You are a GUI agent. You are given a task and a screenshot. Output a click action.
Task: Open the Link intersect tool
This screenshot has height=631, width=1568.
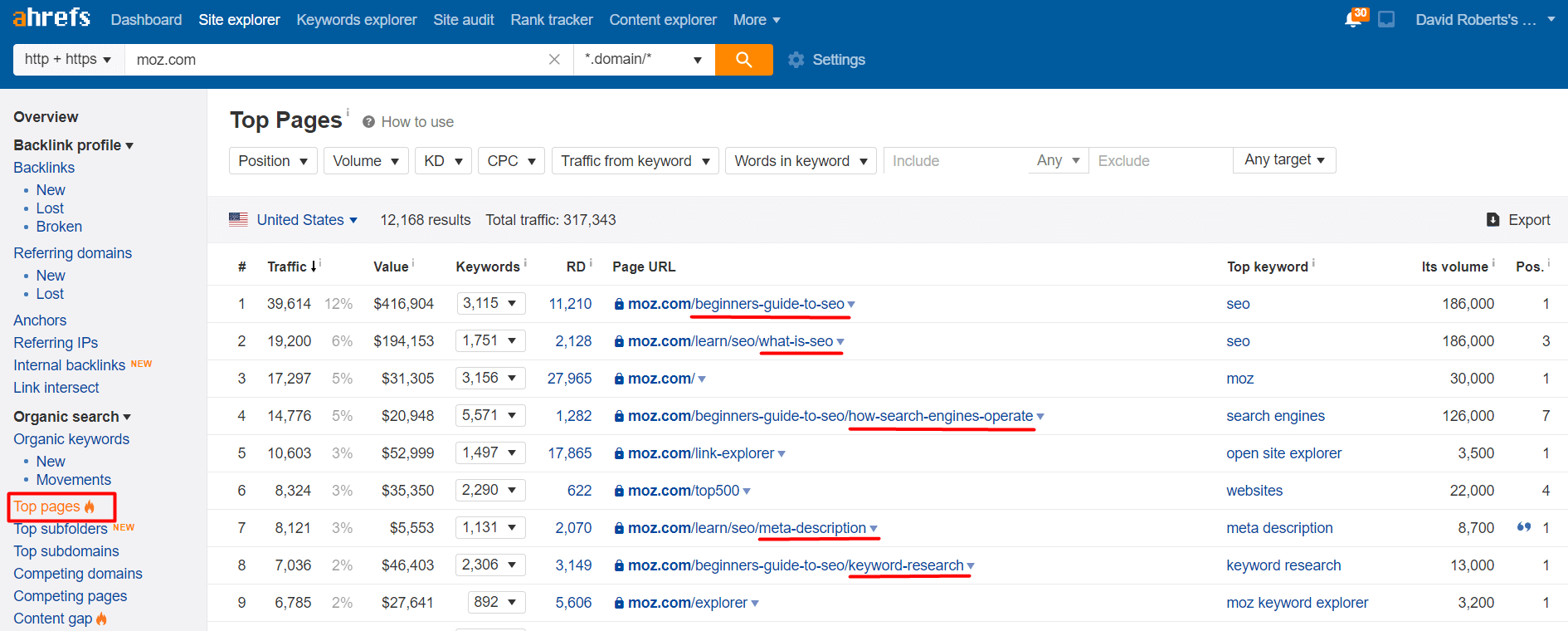pos(56,388)
